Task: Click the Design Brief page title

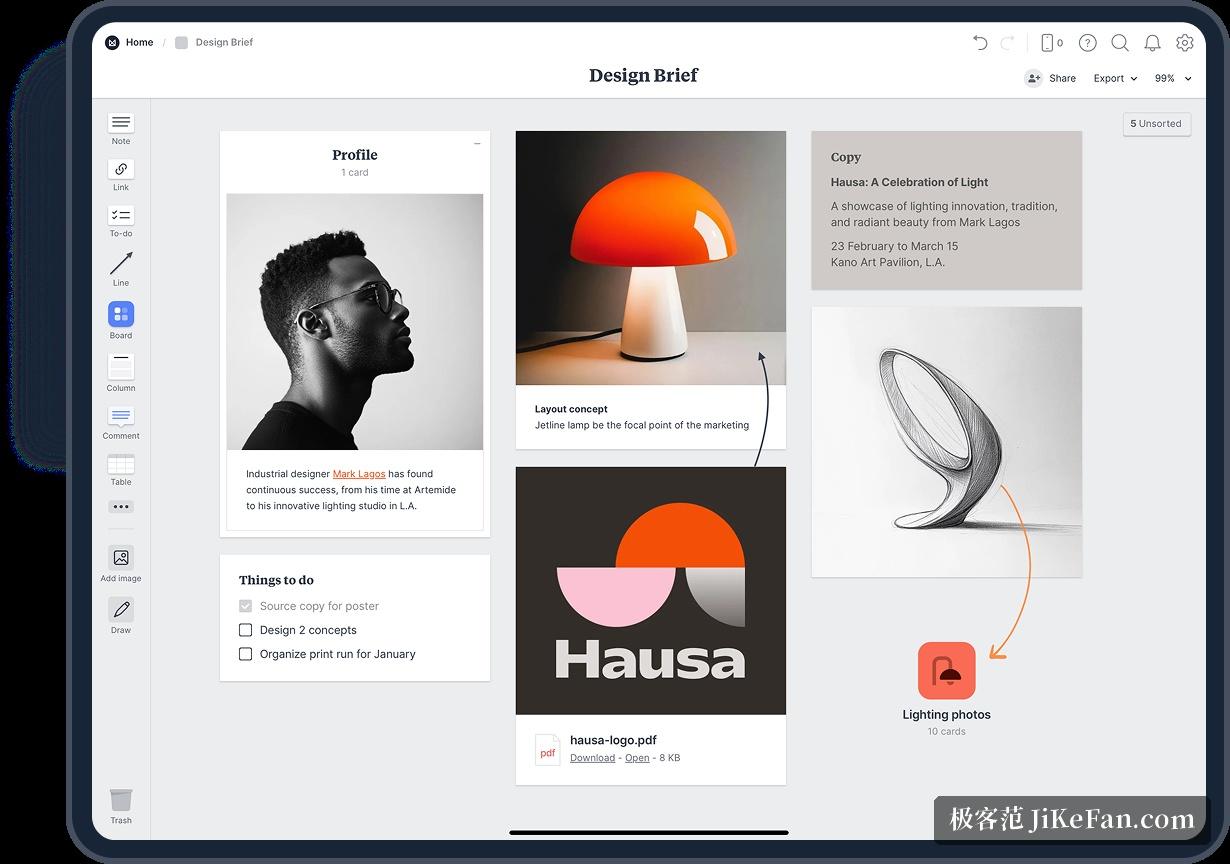Action: point(643,75)
